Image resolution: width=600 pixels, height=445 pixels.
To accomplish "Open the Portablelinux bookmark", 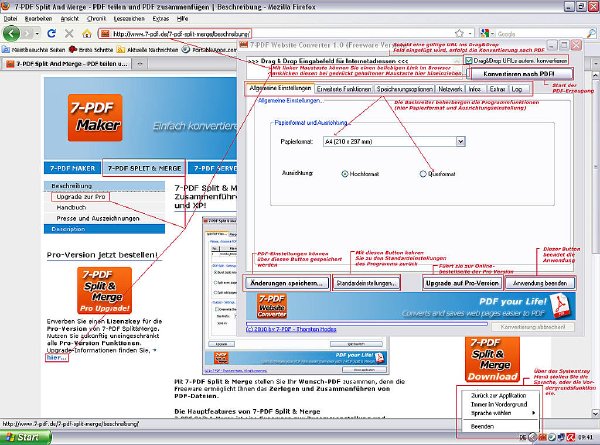I will 209,50.
